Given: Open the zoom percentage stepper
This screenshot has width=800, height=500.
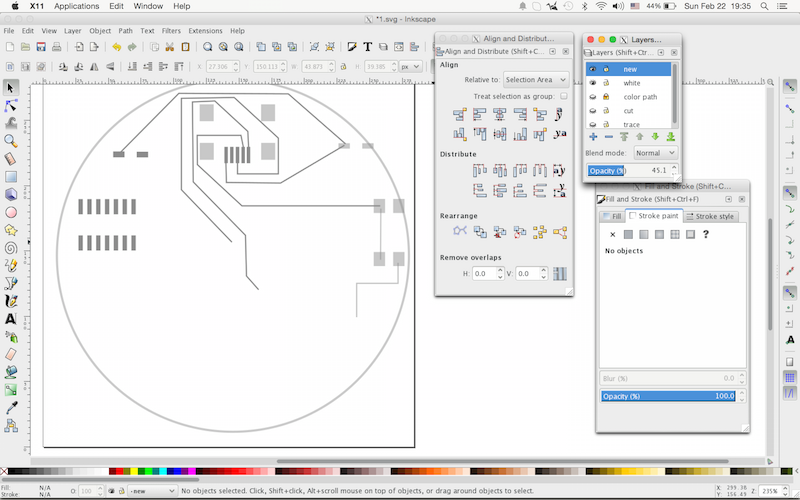Looking at the screenshot, I should [x=784, y=491].
